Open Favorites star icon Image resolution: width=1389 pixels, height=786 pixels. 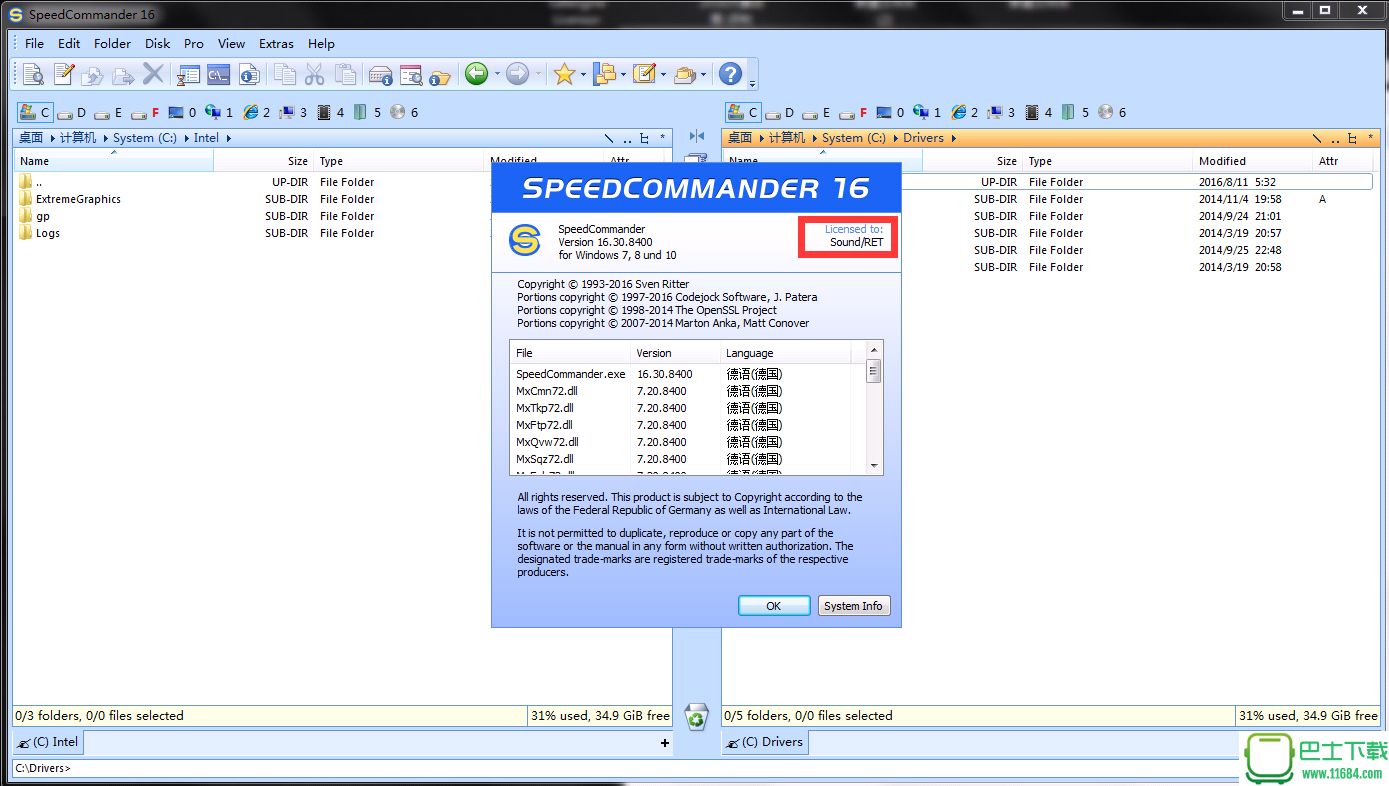pyautogui.click(x=564, y=73)
